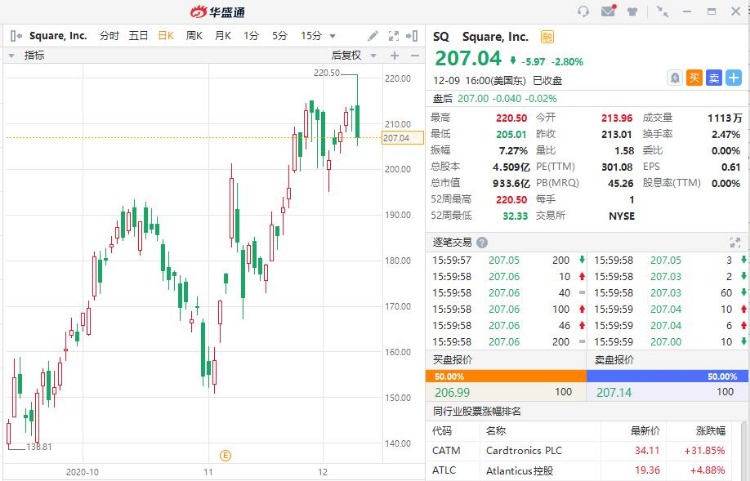Click the 卖盘报价 ask header
The width and height of the screenshot is (750, 481).
point(614,360)
